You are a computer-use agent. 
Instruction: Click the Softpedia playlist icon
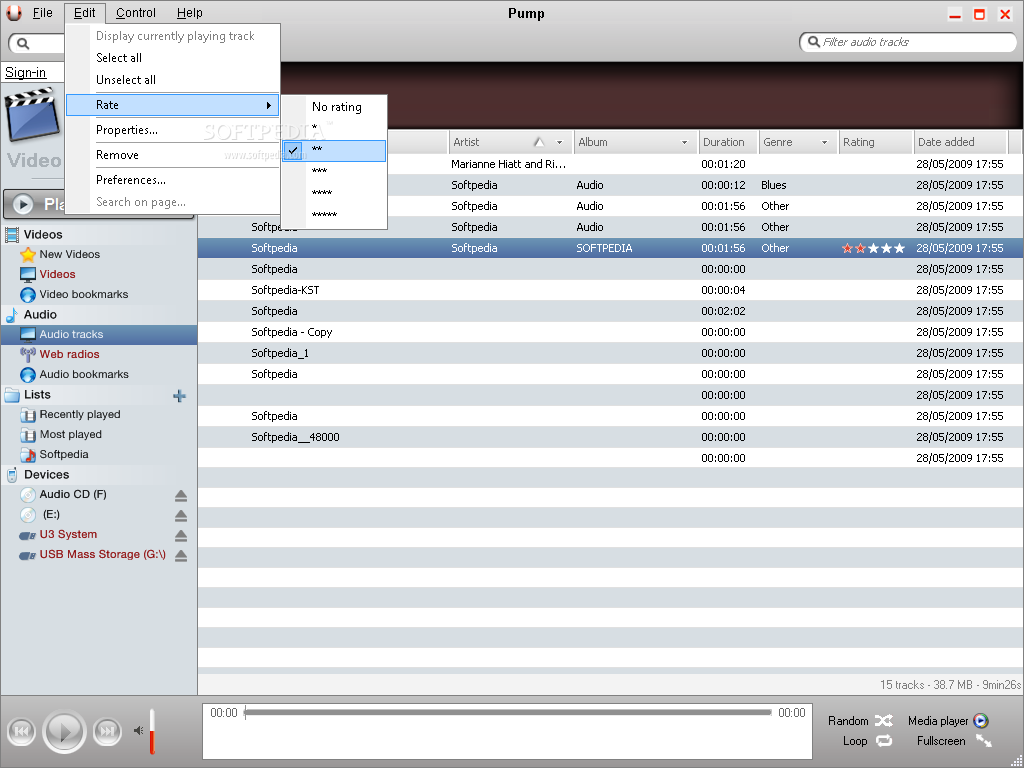pos(28,455)
